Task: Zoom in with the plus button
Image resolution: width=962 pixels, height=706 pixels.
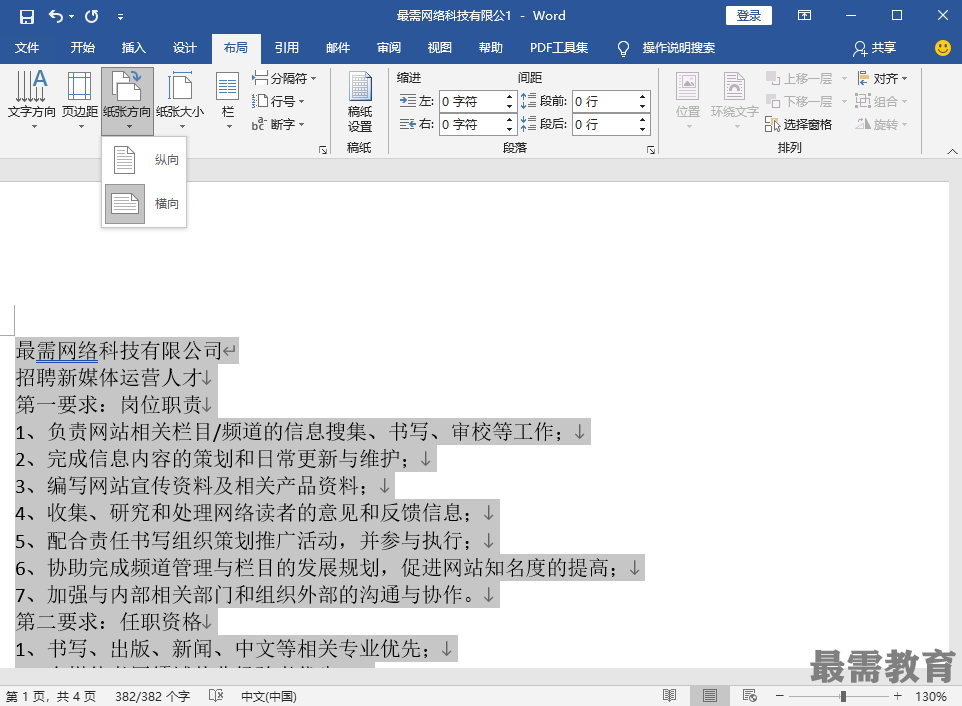Action: click(898, 696)
